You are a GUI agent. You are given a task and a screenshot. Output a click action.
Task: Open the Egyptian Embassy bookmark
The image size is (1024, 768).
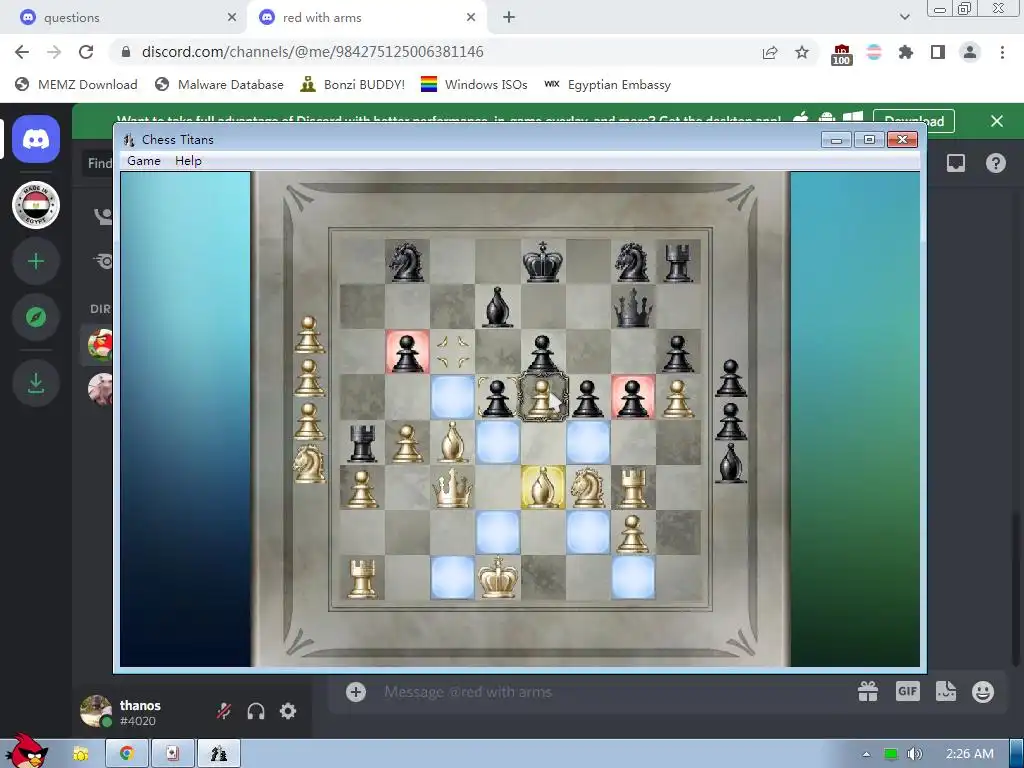point(607,84)
